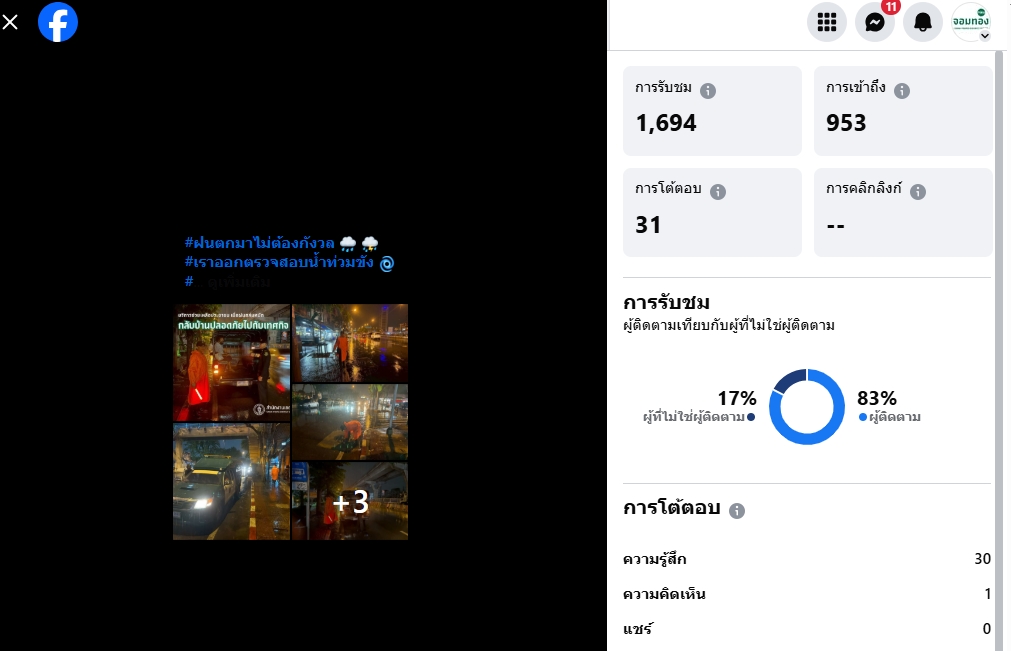
Task: Click the #ฝนตกมาไม่ต้องกังวล hashtag
Action: pos(259,243)
